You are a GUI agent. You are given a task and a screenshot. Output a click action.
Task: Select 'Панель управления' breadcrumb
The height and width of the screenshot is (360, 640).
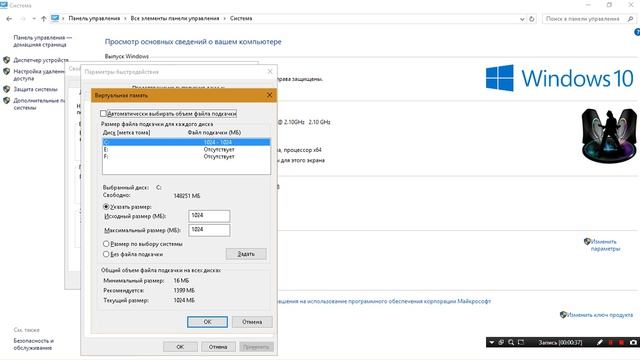click(x=94, y=18)
